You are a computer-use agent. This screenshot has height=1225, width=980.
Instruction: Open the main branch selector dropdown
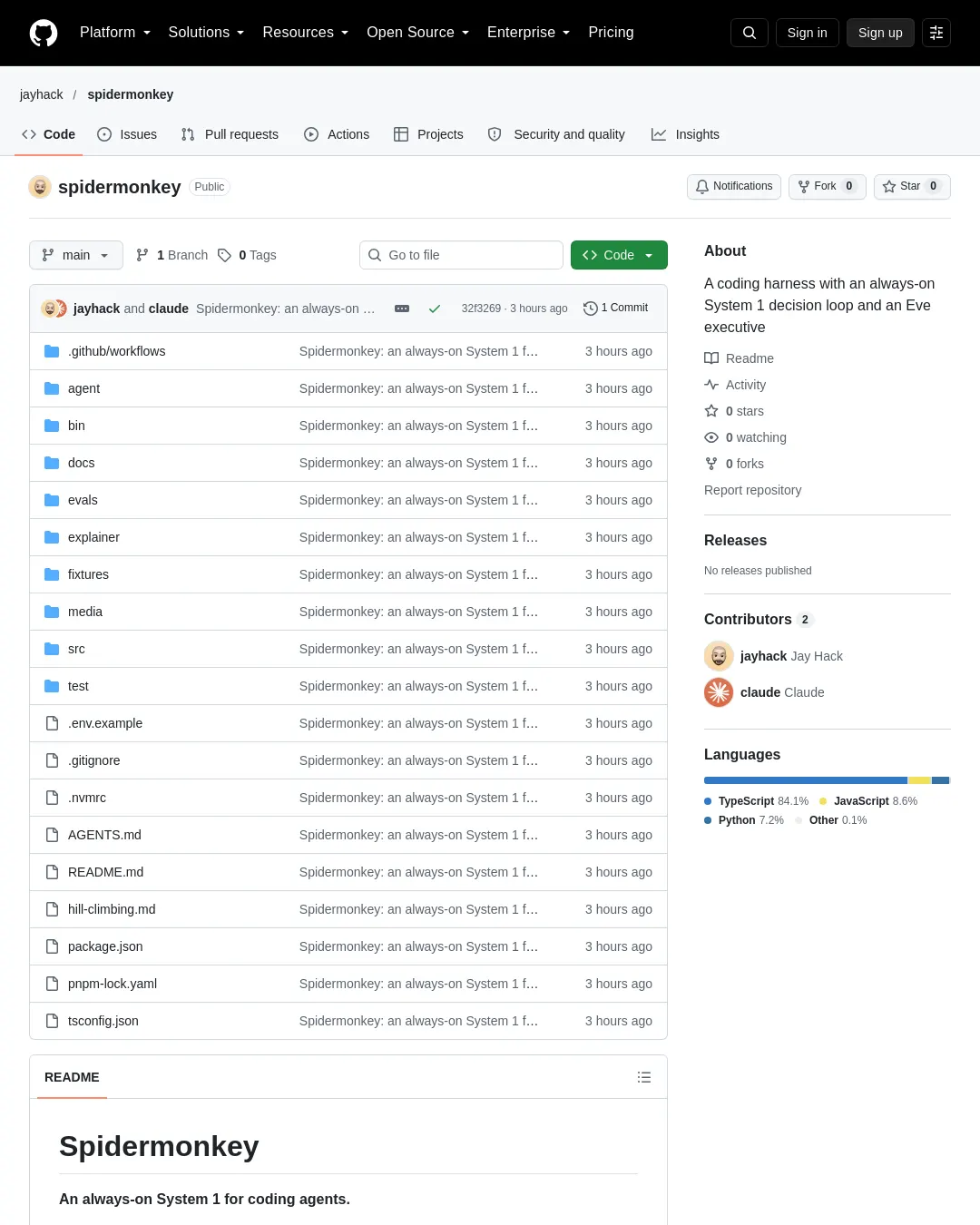click(76, 255)
